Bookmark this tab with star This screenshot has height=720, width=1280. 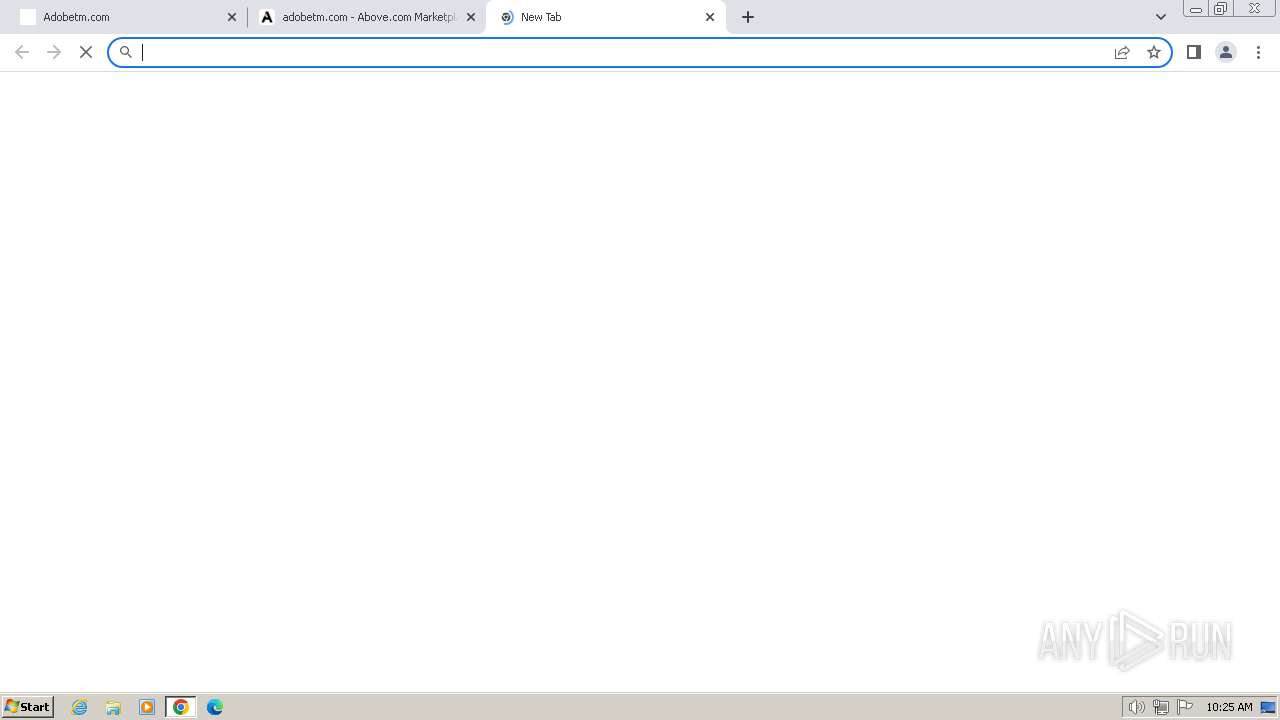tap(1154, 52)
